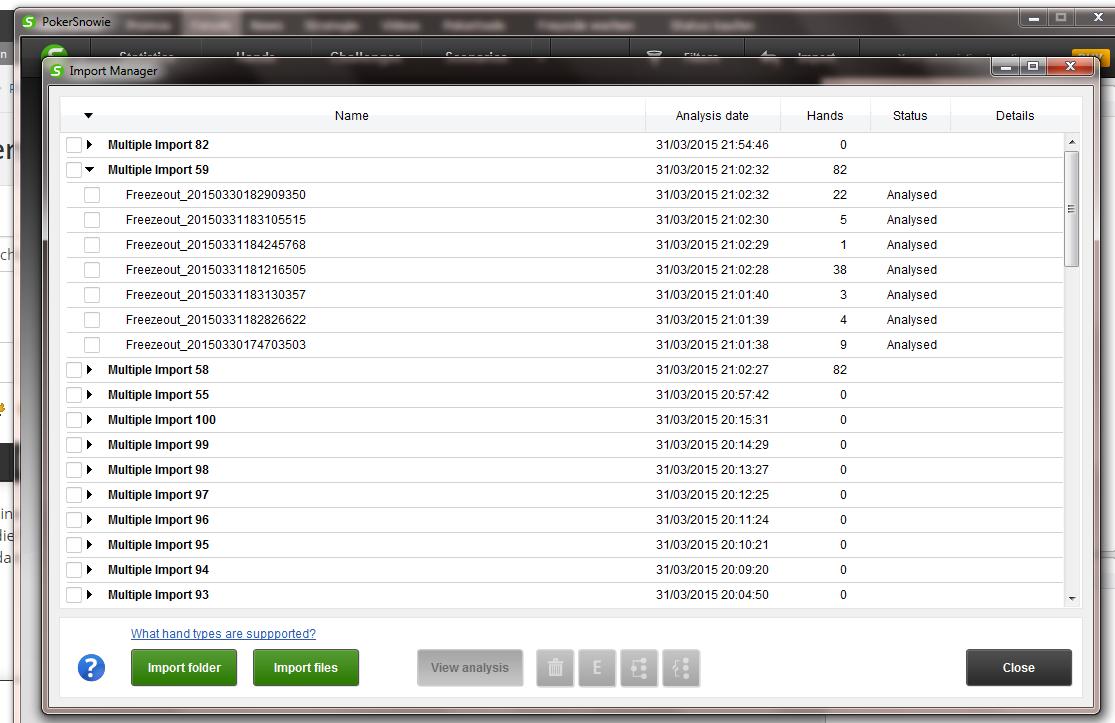This screenshot has width=1115, height=723.
Task: Click the E export icon button
Action: pos(597,668)
